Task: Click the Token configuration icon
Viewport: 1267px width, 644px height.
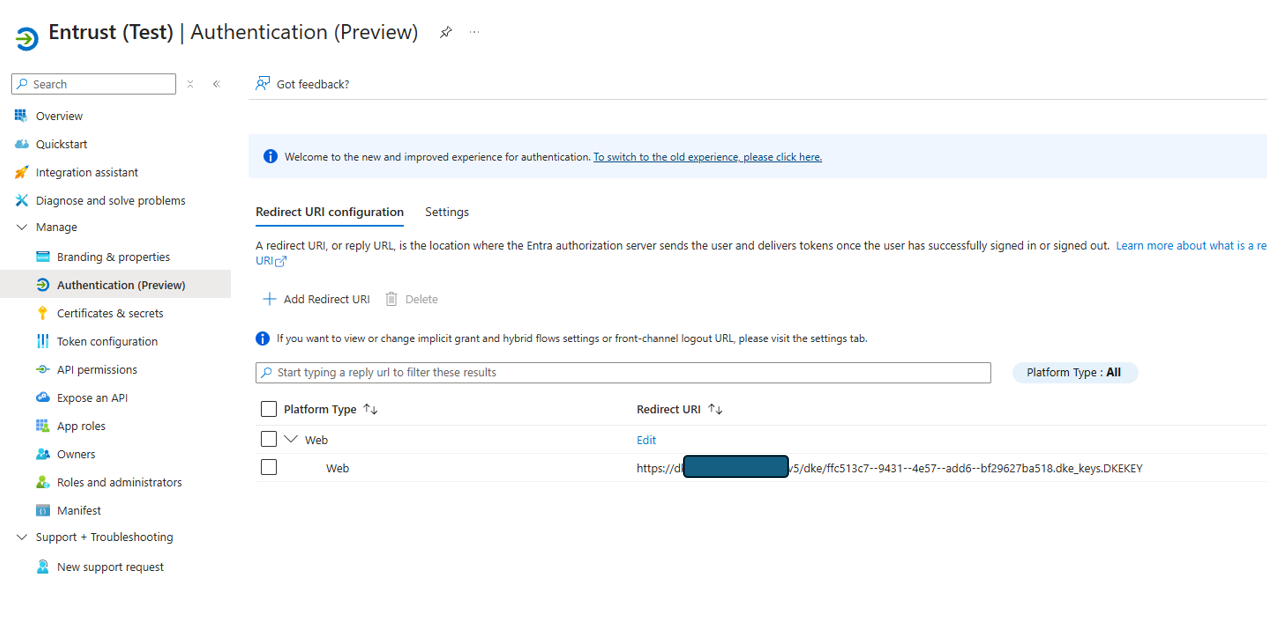Action: tap(43, 341)
